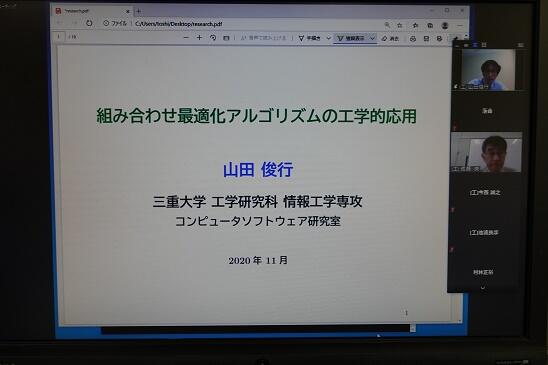
Task: Open the browser settings and more menu
Action: 460,26
